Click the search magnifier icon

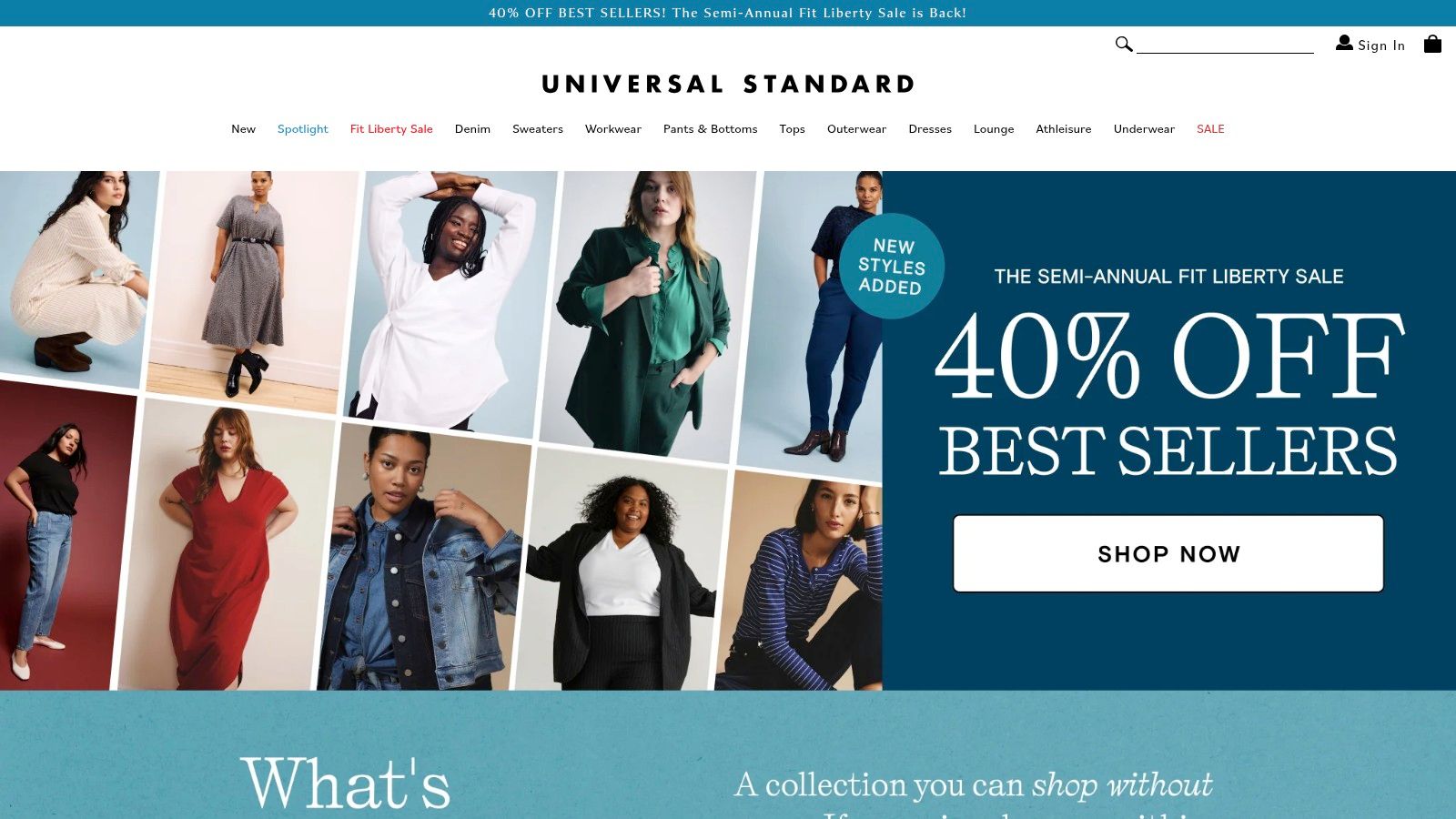[x=1124, y=44]
